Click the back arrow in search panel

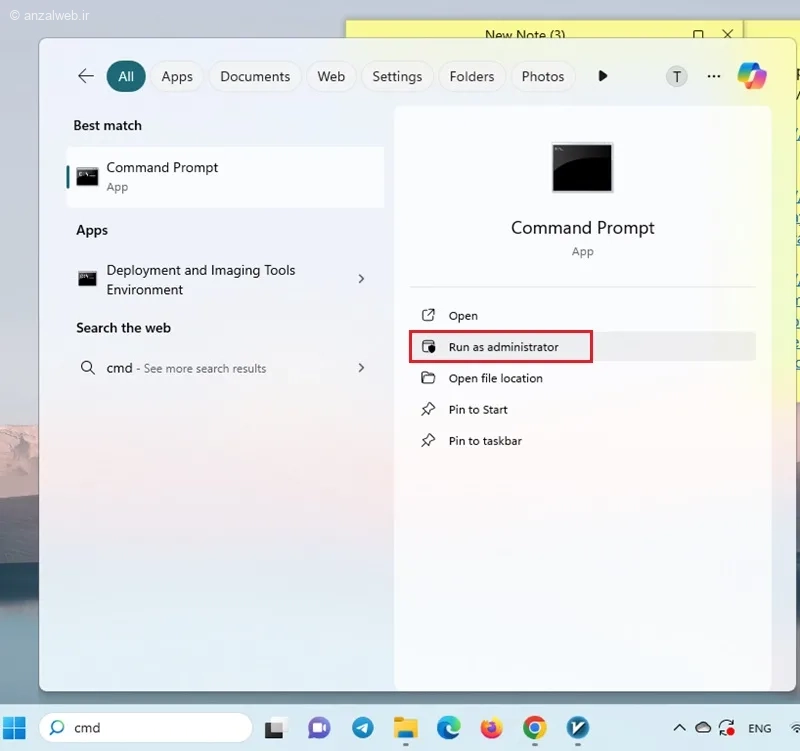[x=86, y=76]
